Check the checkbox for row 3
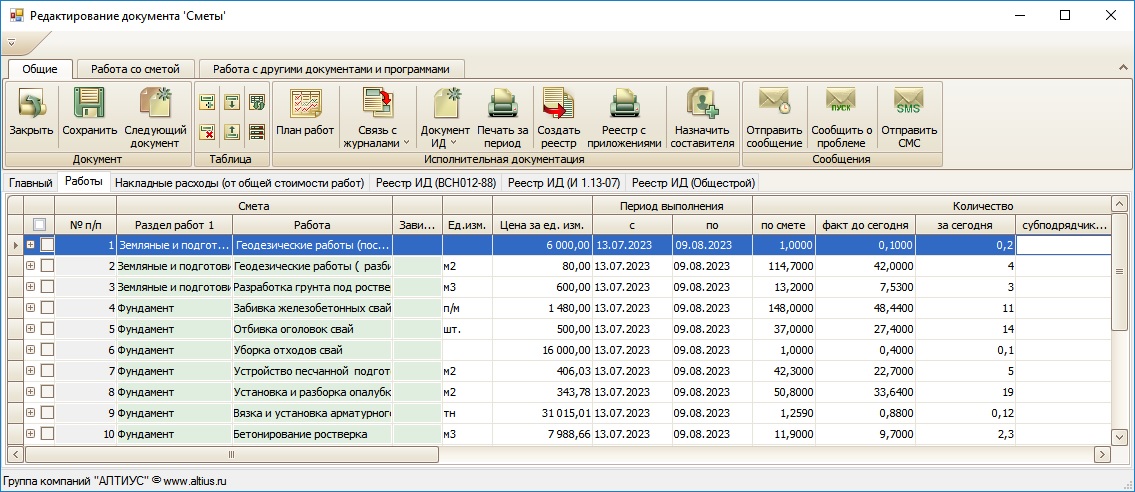1135x492 pixels. pos(47,287)
